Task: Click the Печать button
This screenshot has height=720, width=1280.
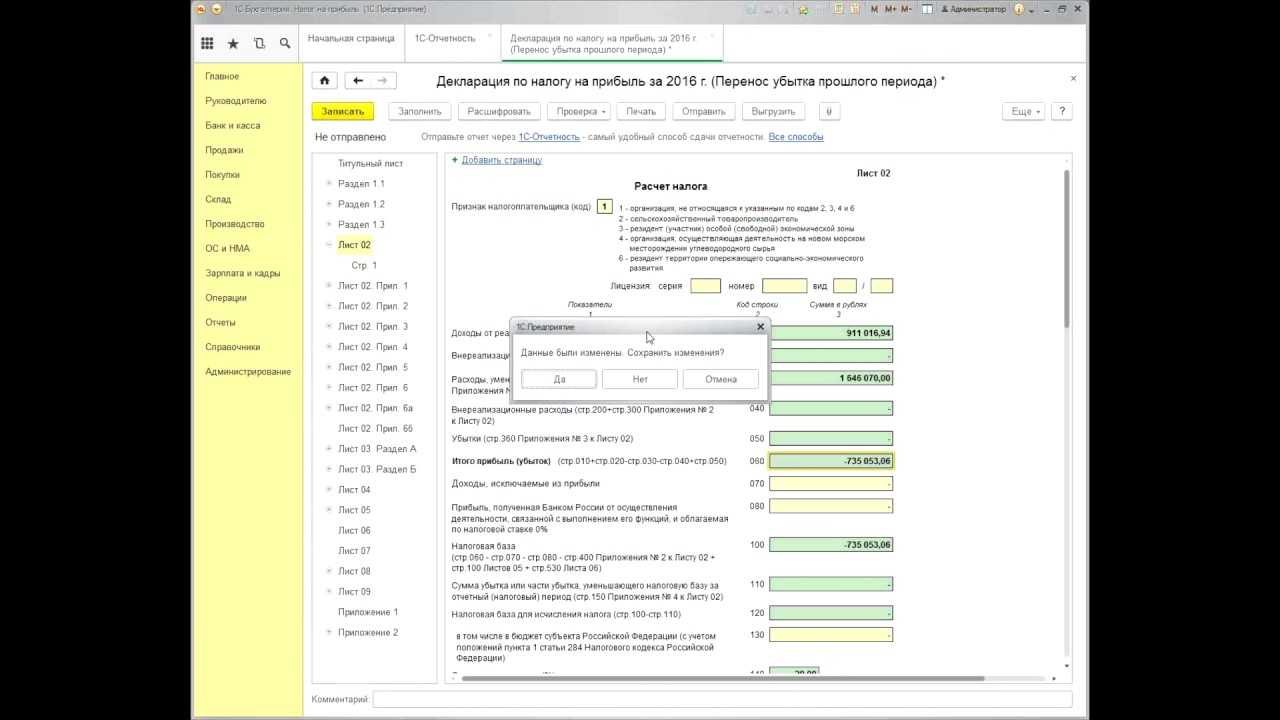Action: coord(641,111)
